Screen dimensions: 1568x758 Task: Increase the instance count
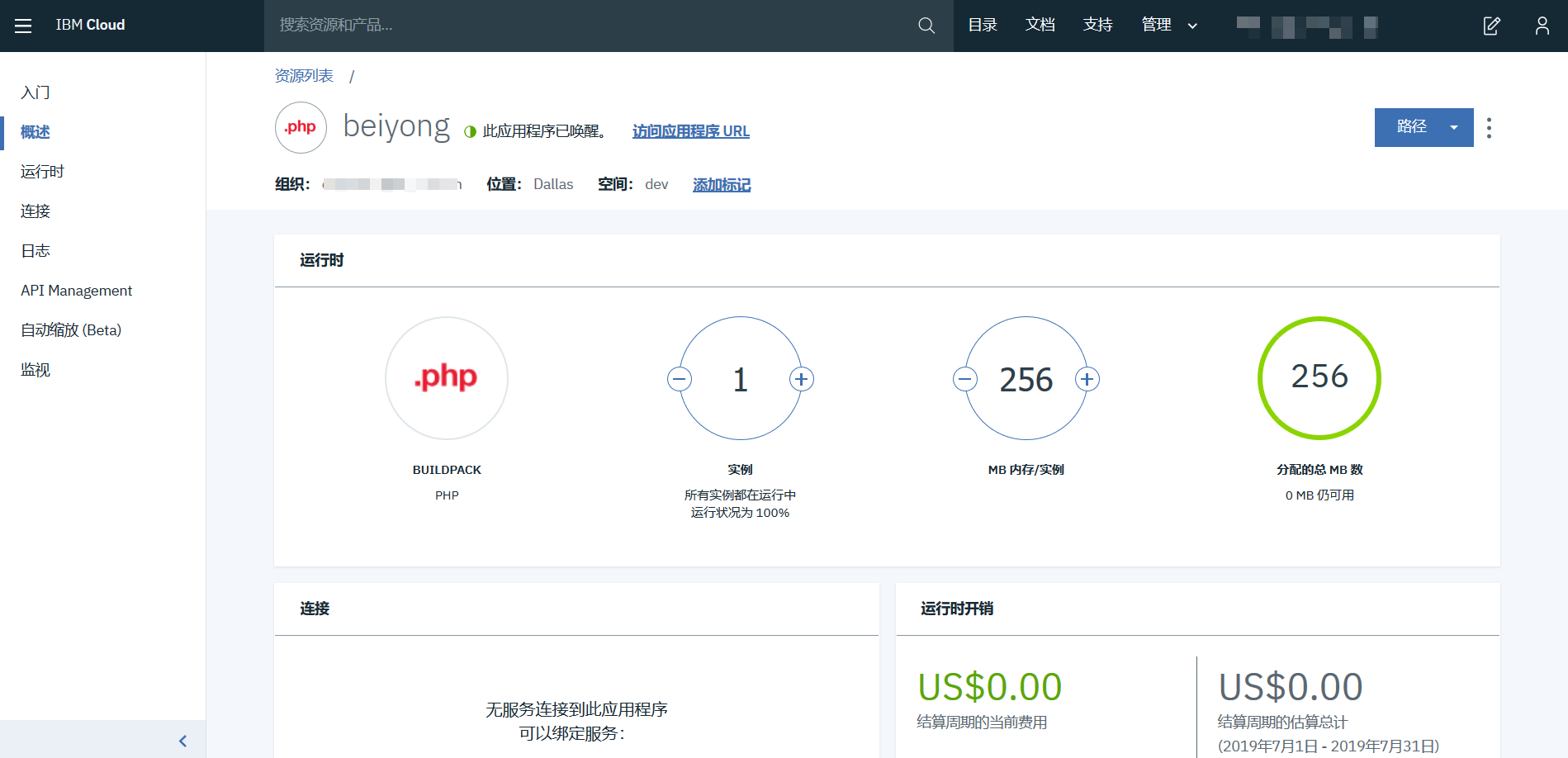801,379
